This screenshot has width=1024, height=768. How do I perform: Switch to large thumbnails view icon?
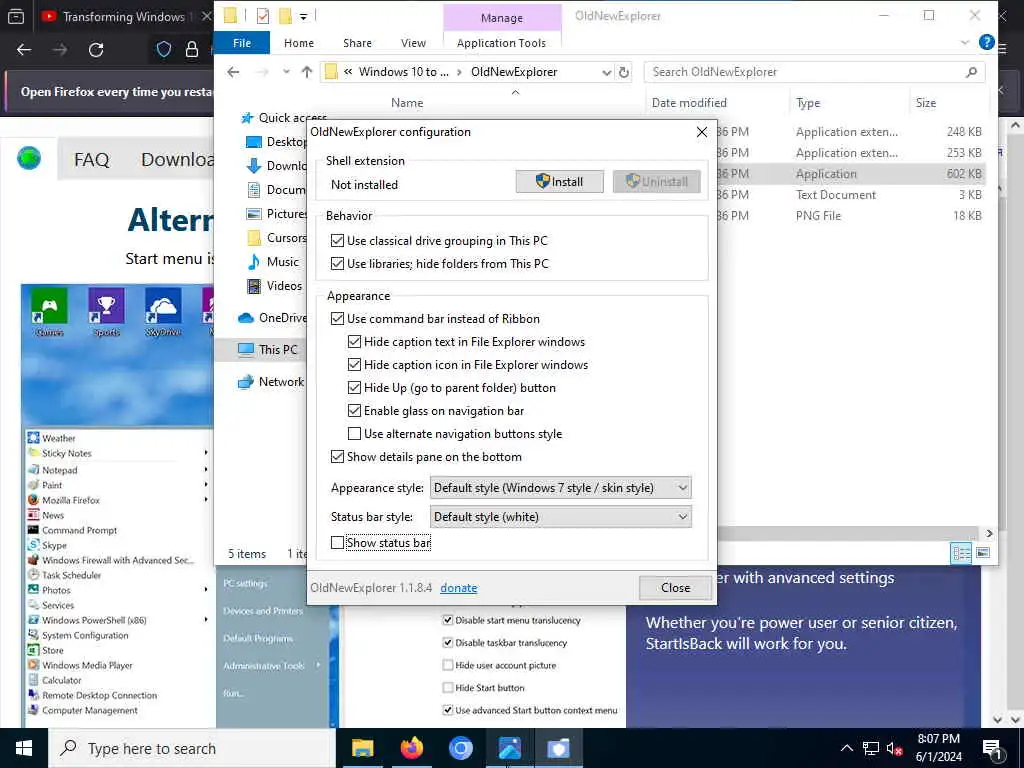[982, 553]
